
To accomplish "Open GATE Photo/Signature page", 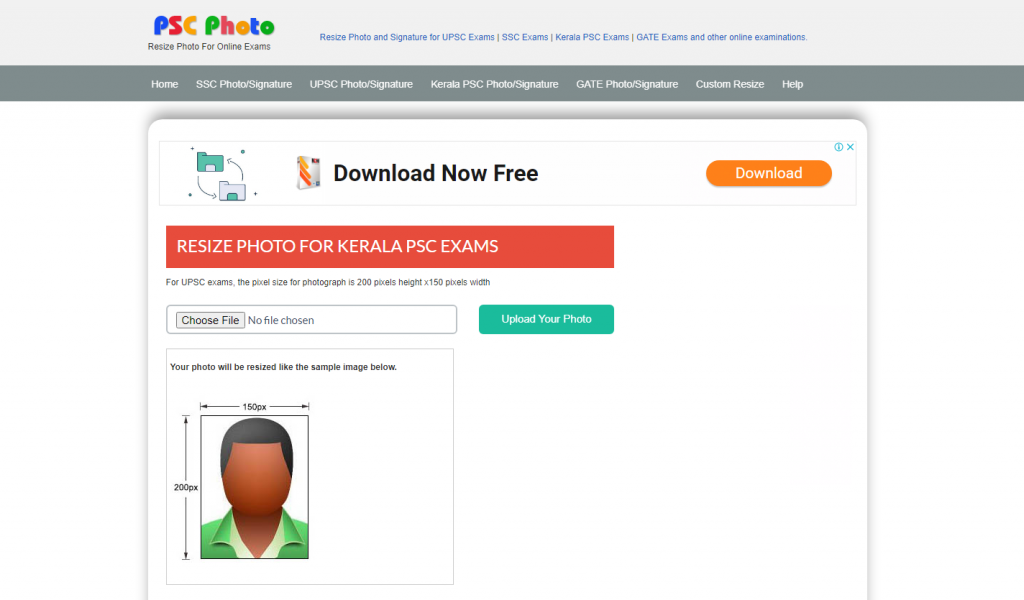I will [x=627, y=84].
